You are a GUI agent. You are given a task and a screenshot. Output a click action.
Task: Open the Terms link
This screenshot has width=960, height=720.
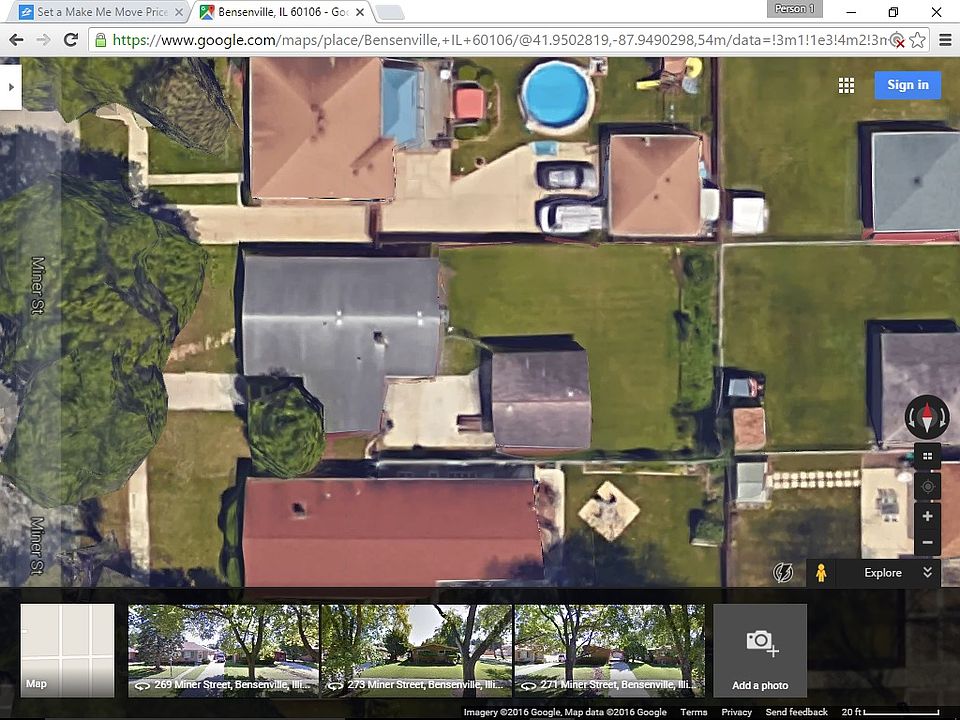(694, 712)
